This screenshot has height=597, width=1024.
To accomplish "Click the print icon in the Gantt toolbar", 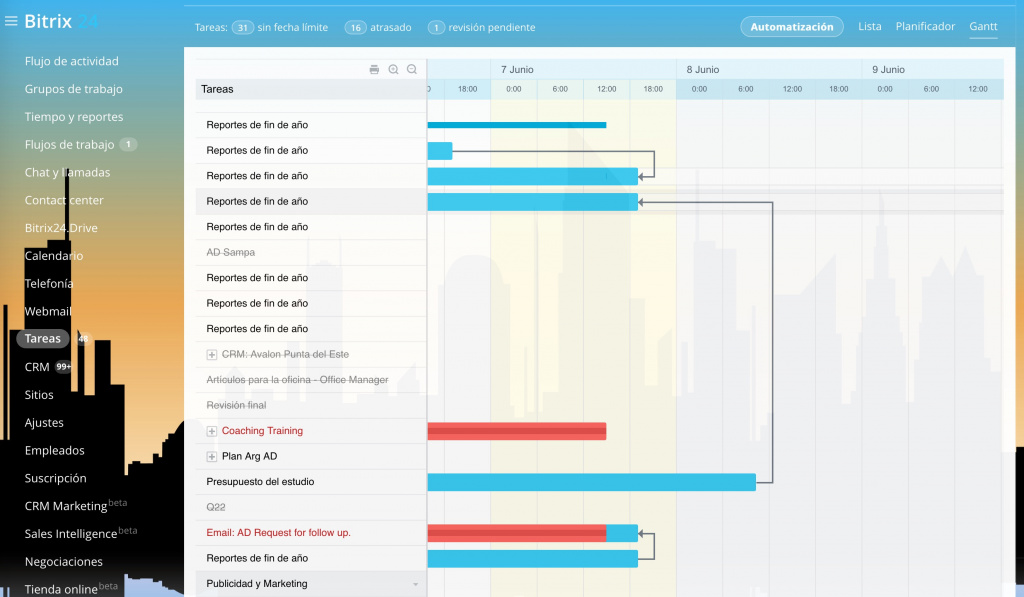I will coord(374,69).
